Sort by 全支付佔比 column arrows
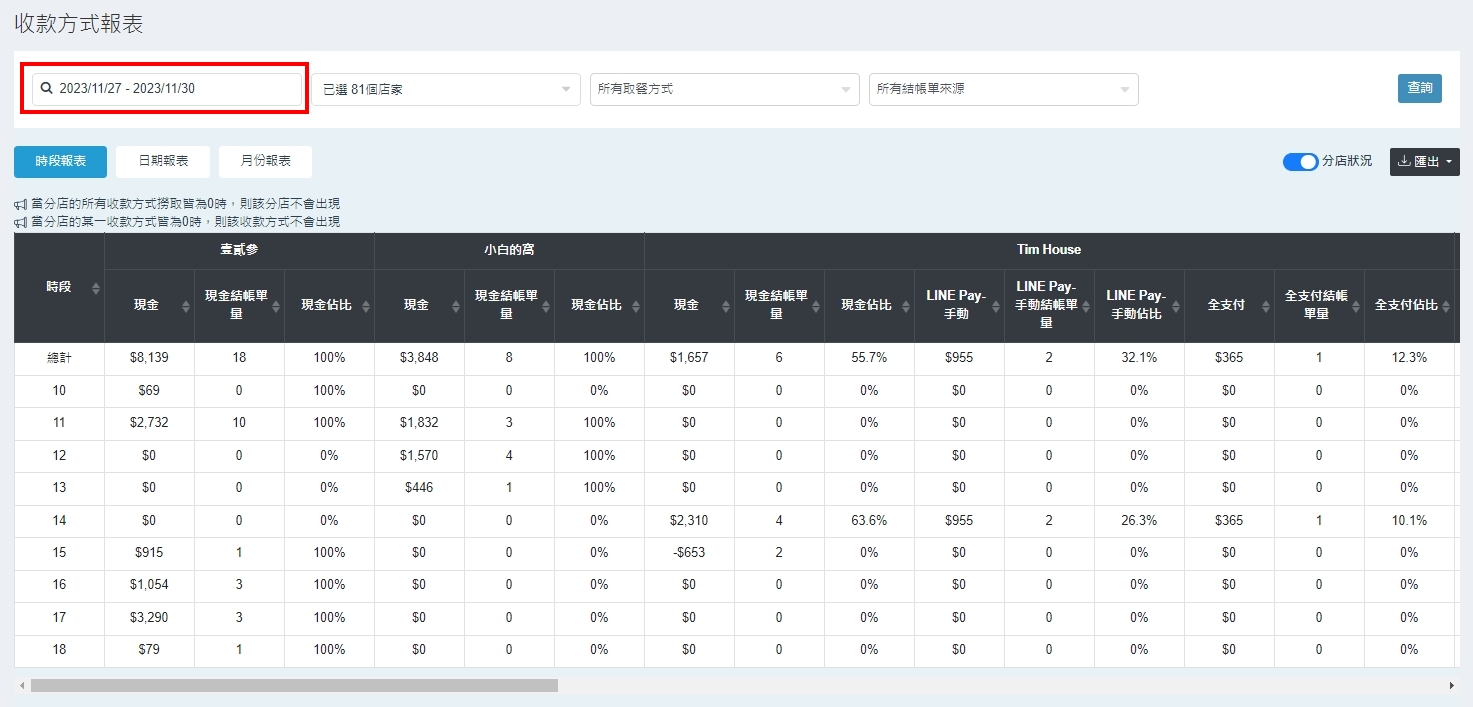Image resolution: width=1473 pixels, height=707 pixels. (1446, 306)
